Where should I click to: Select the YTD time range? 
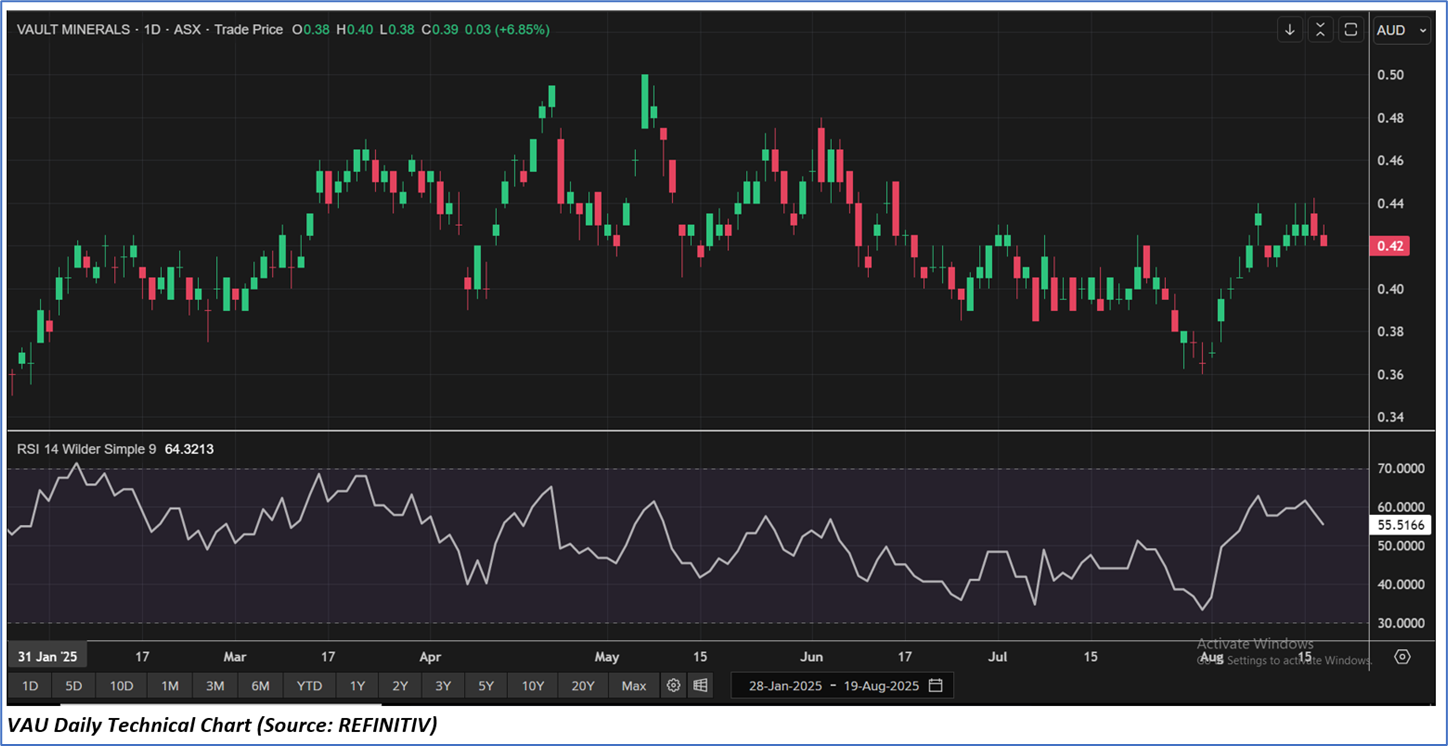(309, 686)
